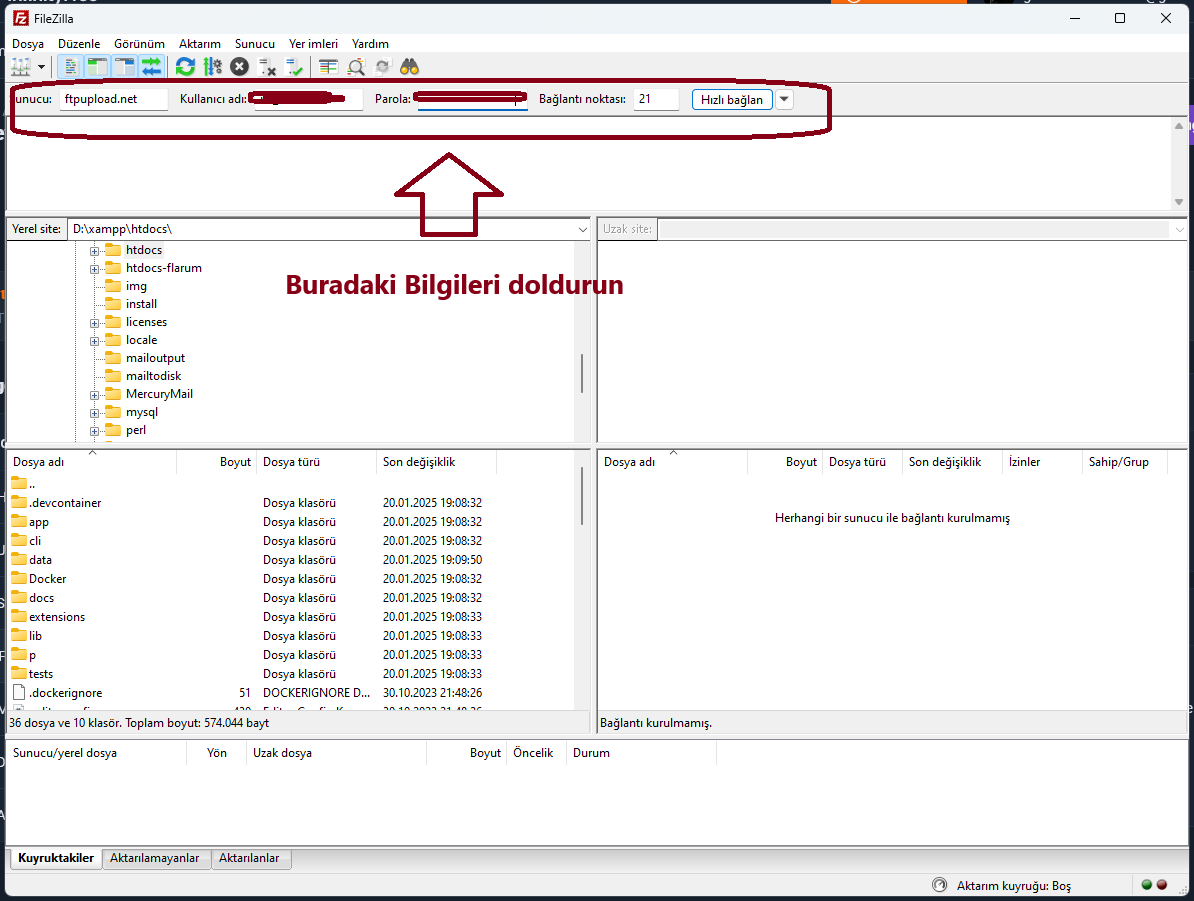Image resolution: width=1194 pixels, height=901 pixels.
Task: Switch to the Aktarılanlar tab
Action: [249, 858]
